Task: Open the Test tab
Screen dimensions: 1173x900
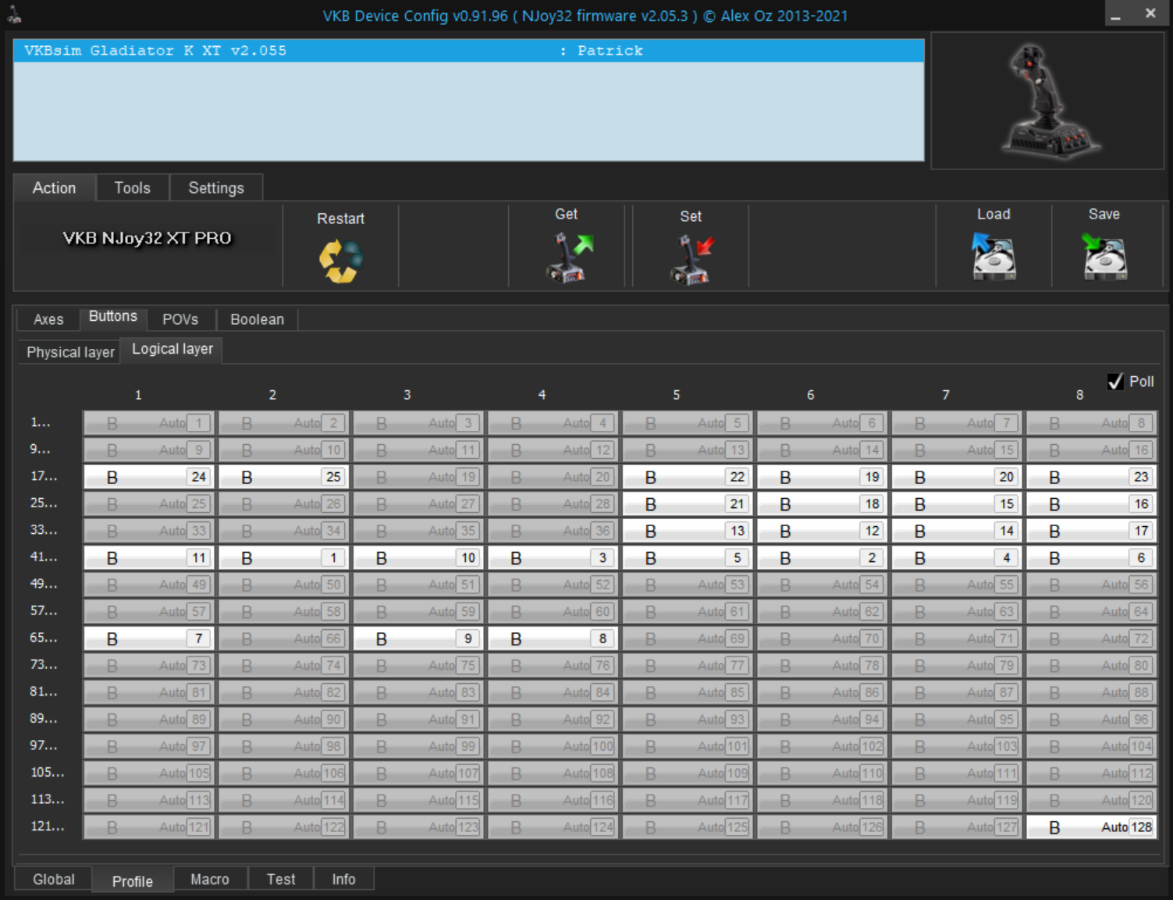Action: pos(281,879)
